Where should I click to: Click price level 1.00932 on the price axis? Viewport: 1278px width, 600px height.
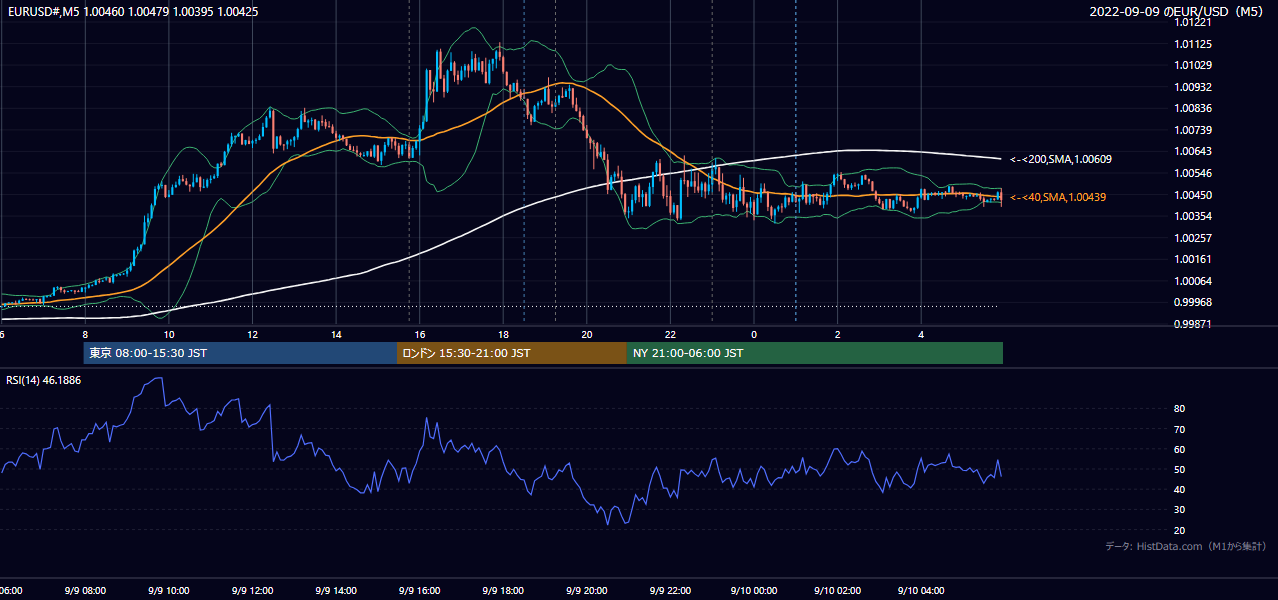click(x=1192, y=88)
